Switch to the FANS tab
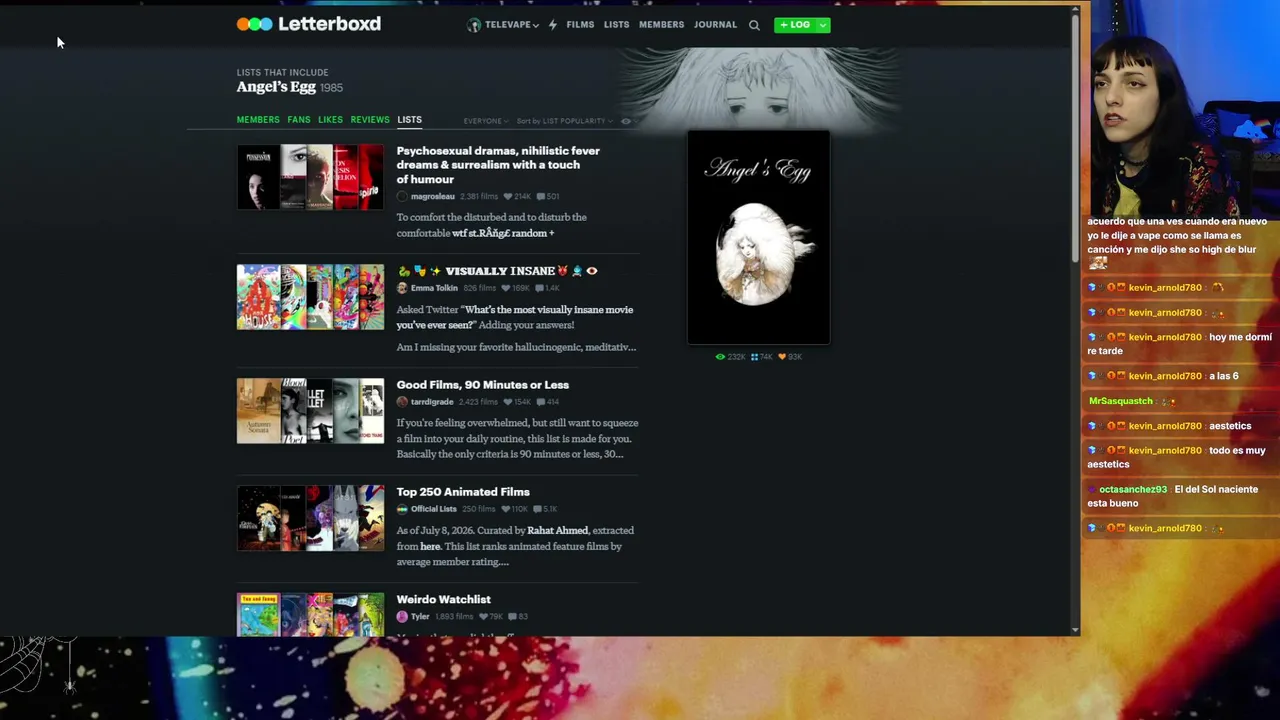The height and width of the screenshot is (720, 1280). click(x=299, y=120)
